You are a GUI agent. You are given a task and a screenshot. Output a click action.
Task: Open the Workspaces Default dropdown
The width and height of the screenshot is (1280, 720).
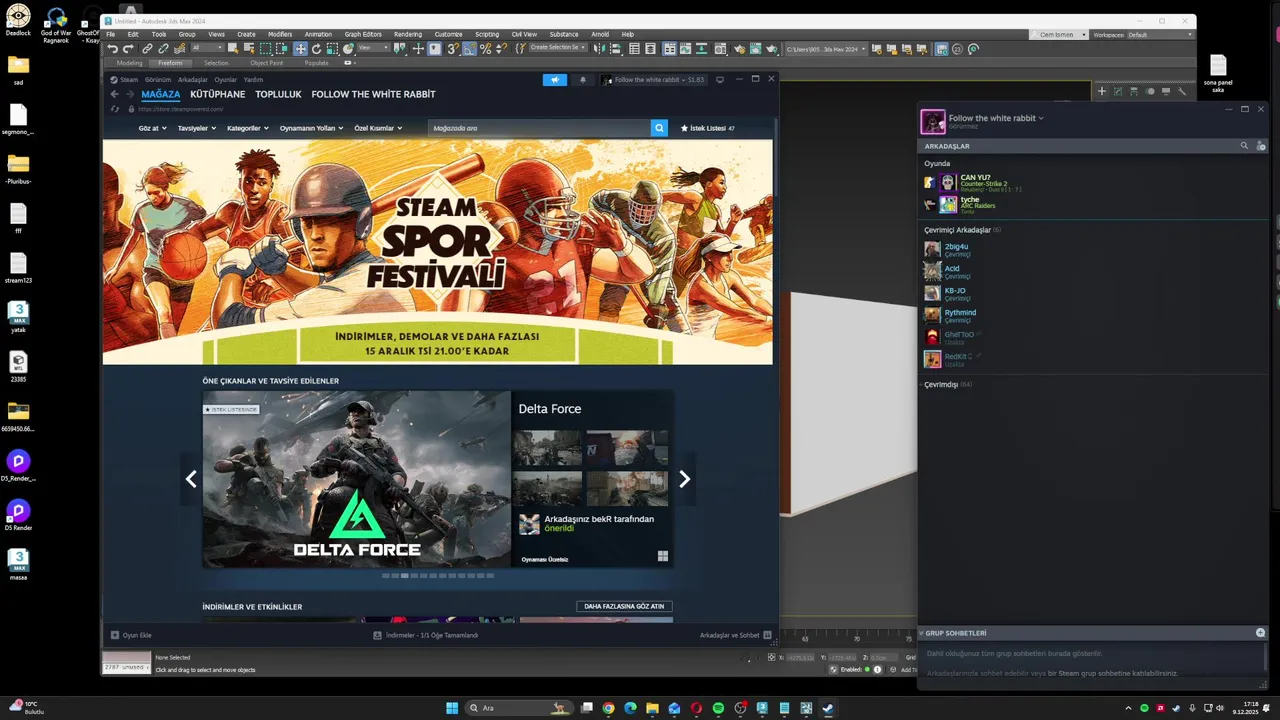[x=1159, y=35]
